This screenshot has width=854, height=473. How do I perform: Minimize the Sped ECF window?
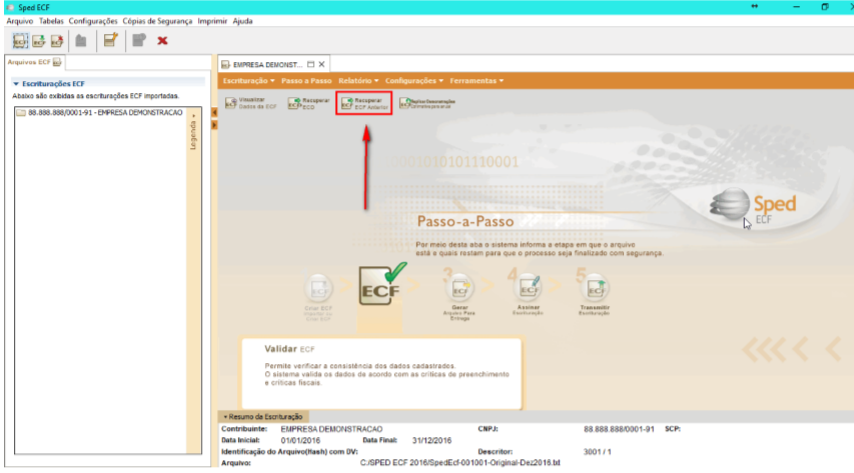coord(797,7)
